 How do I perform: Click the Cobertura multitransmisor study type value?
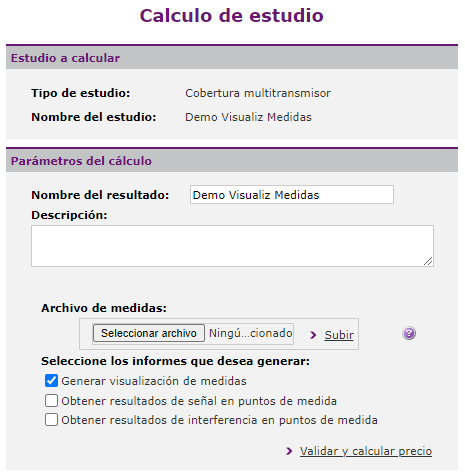258,93
